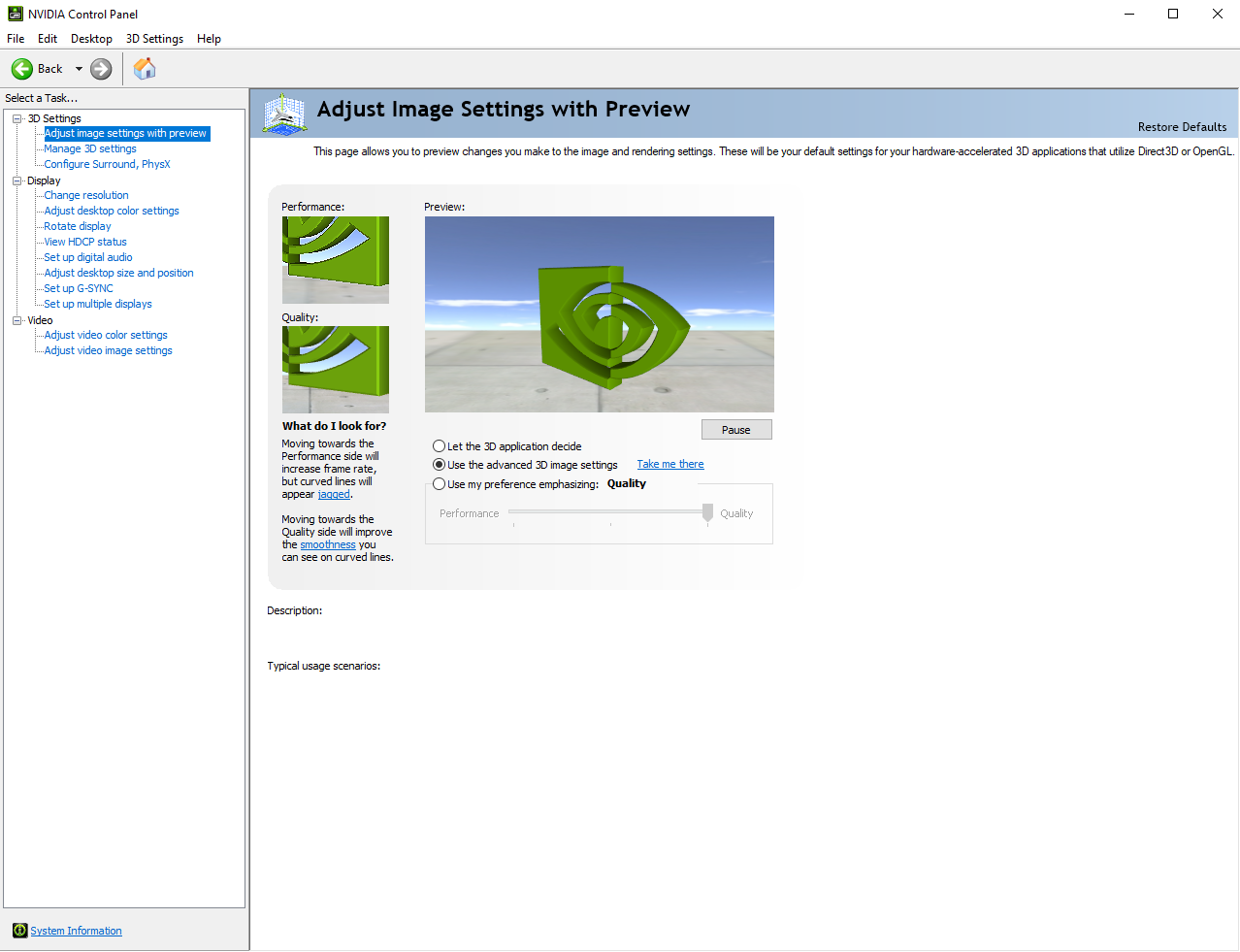Select 'Manage 3D settings' in tree
This screenshot has height=952, width=1240.
(x=90, y=148)
